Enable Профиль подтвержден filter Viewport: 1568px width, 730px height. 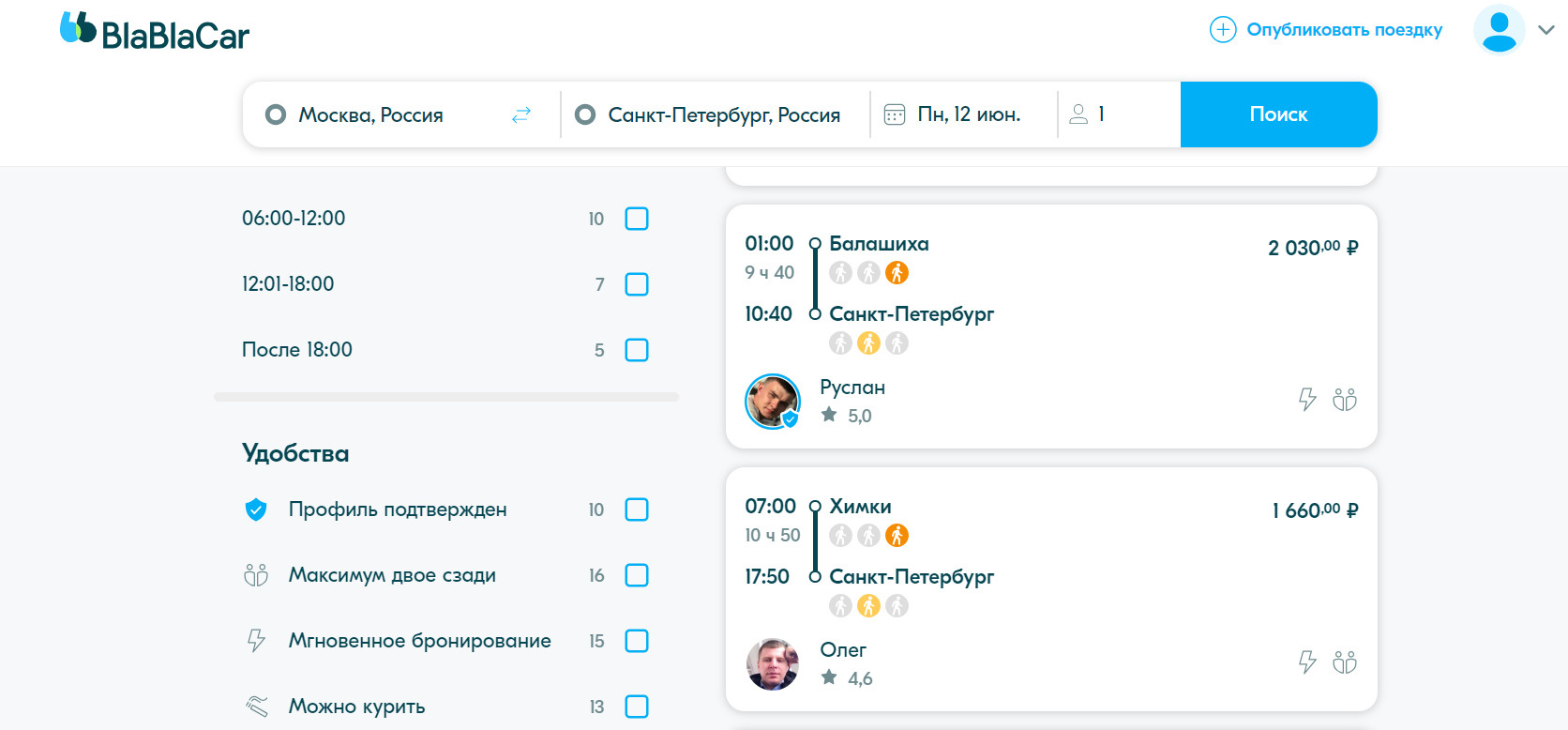[637, 509]
